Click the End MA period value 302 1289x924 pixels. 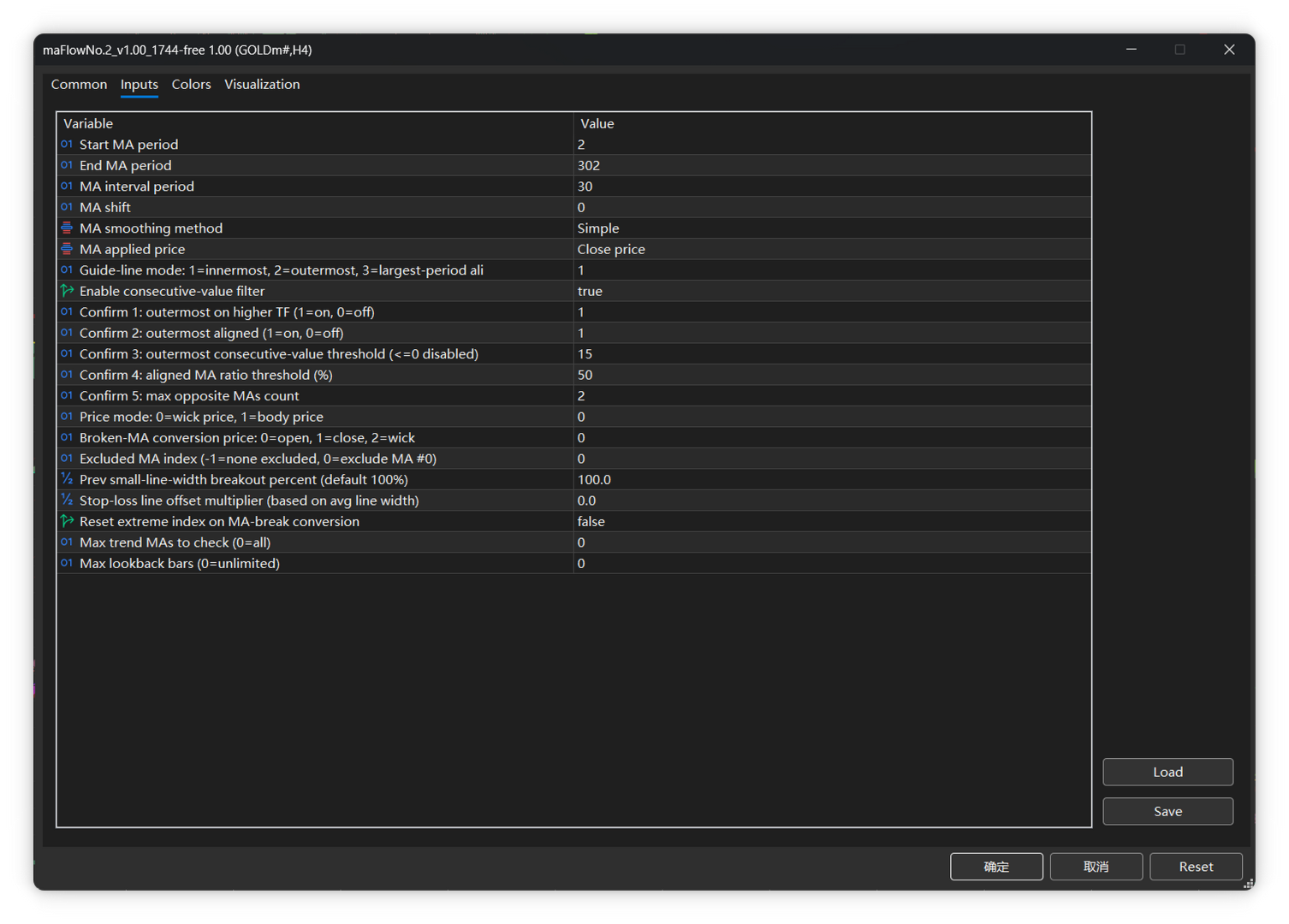click(x=832, y=165)
